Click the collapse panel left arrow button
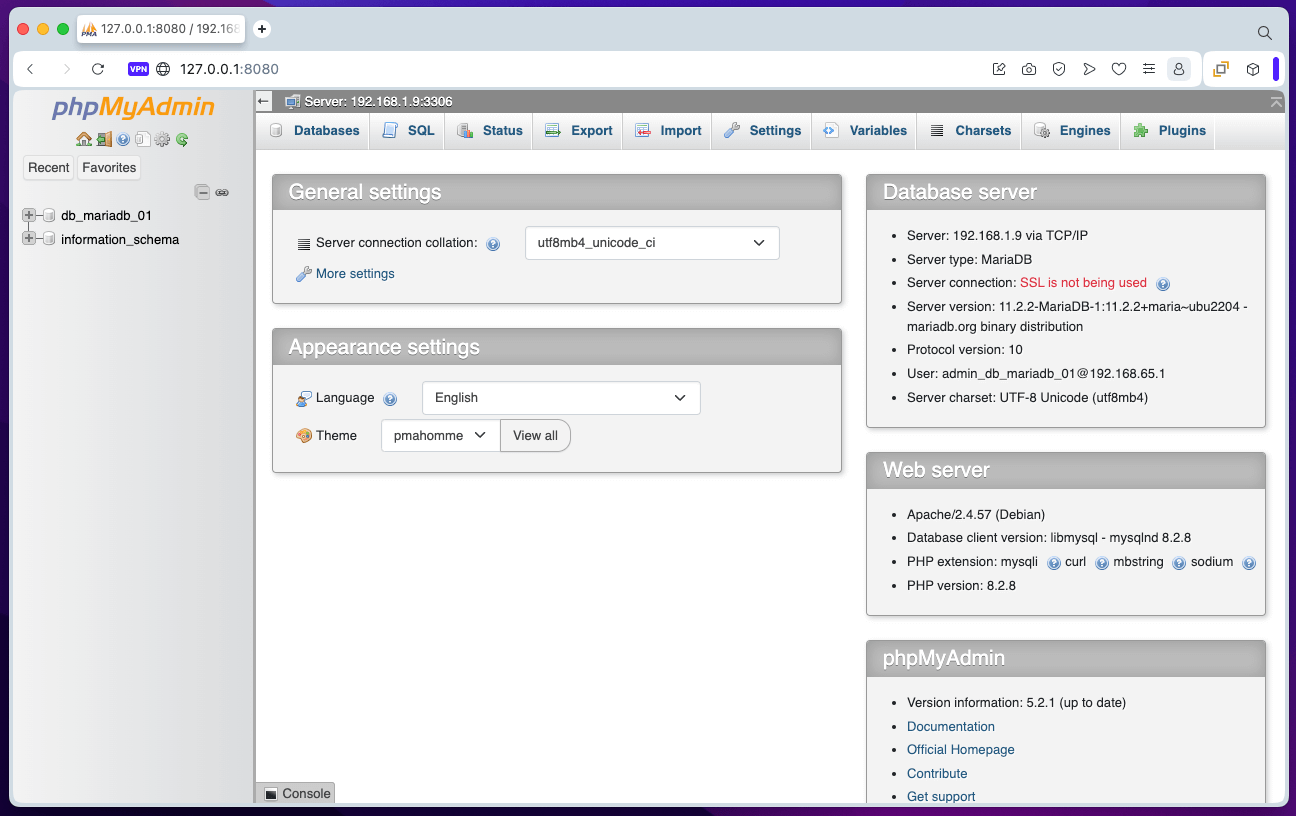Viewport: 1296px width, 816px height. pos(264,101)
